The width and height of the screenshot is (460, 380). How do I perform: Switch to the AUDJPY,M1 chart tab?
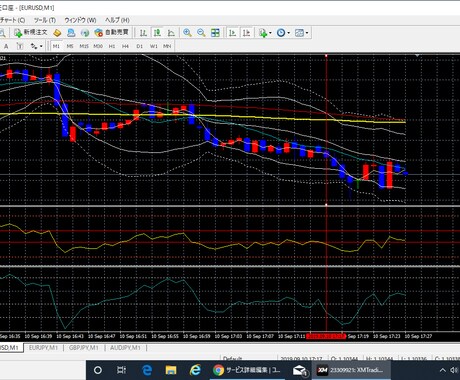tap(125, 348)
